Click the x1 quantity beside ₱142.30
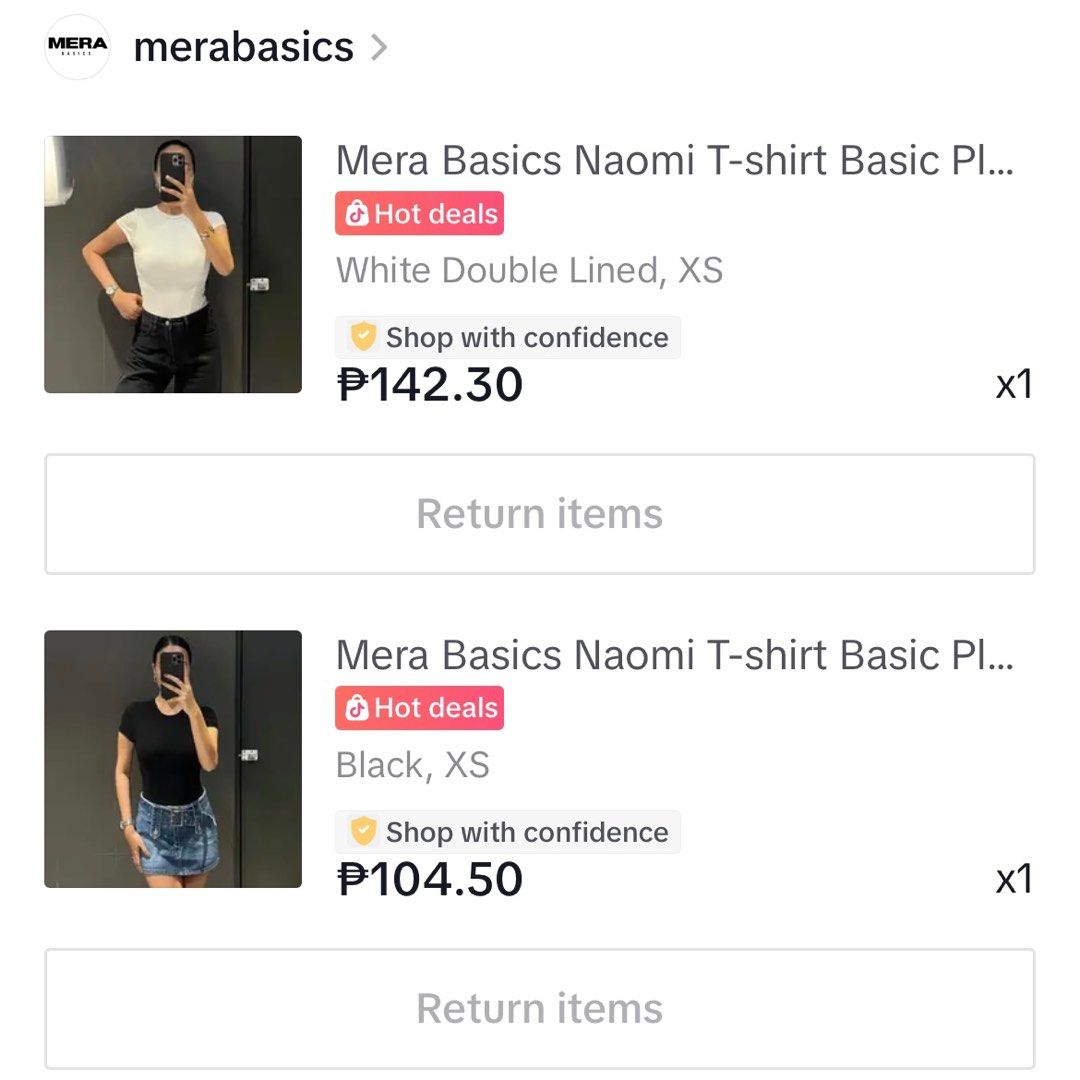1080x1080 pixels. tap(1017, 385)
